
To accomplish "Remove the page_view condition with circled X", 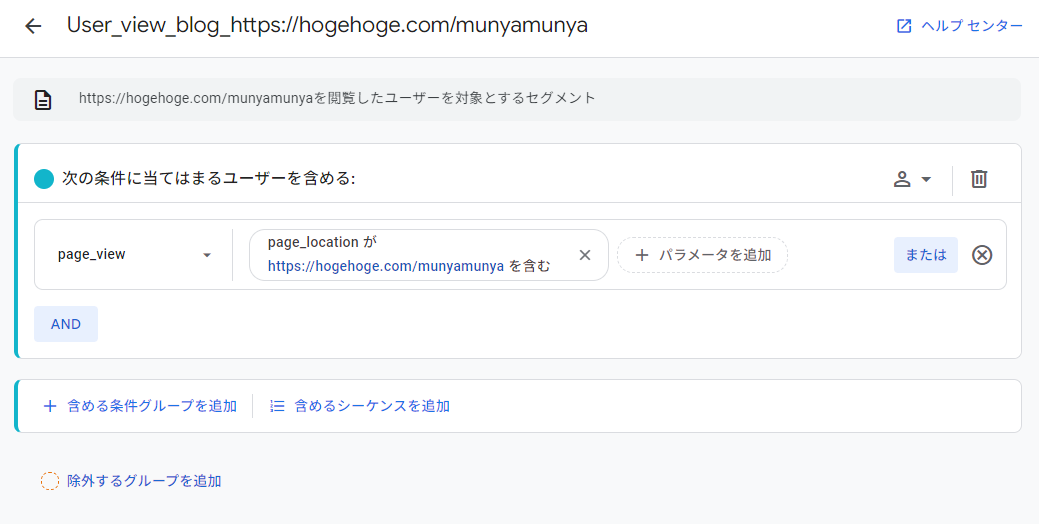I will (x=981, y=255).
